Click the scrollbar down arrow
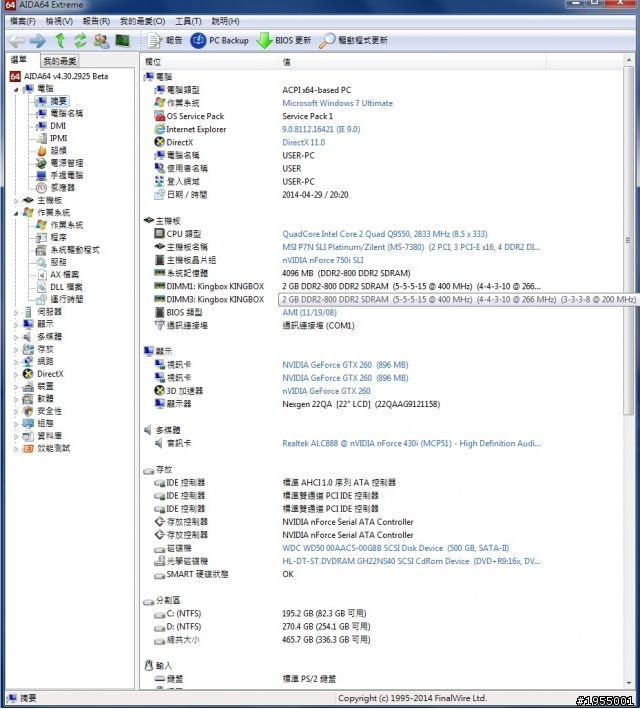 point(629,683)
